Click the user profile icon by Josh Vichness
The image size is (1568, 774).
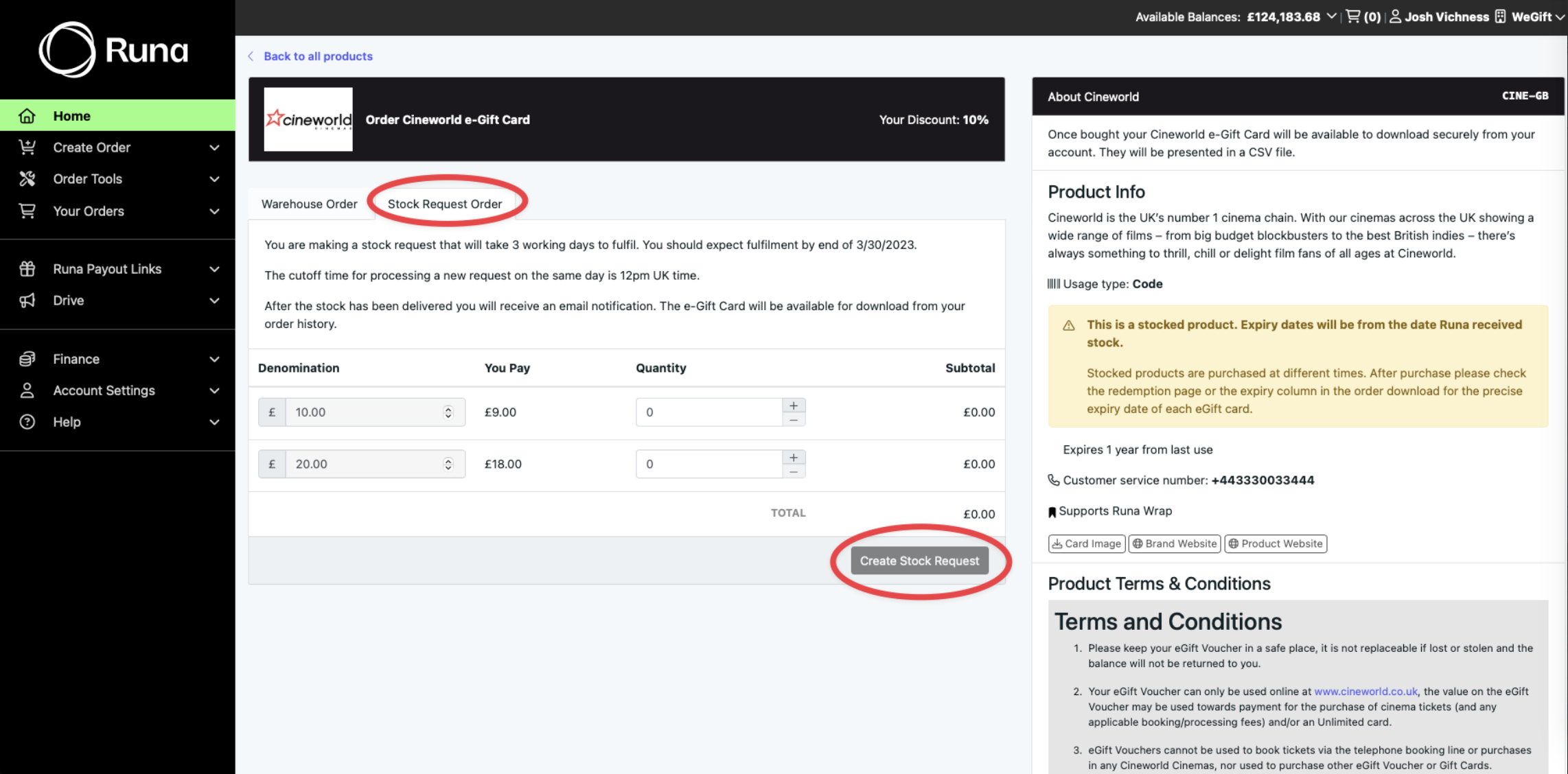pyautogui.click(x=1395, y=16)
